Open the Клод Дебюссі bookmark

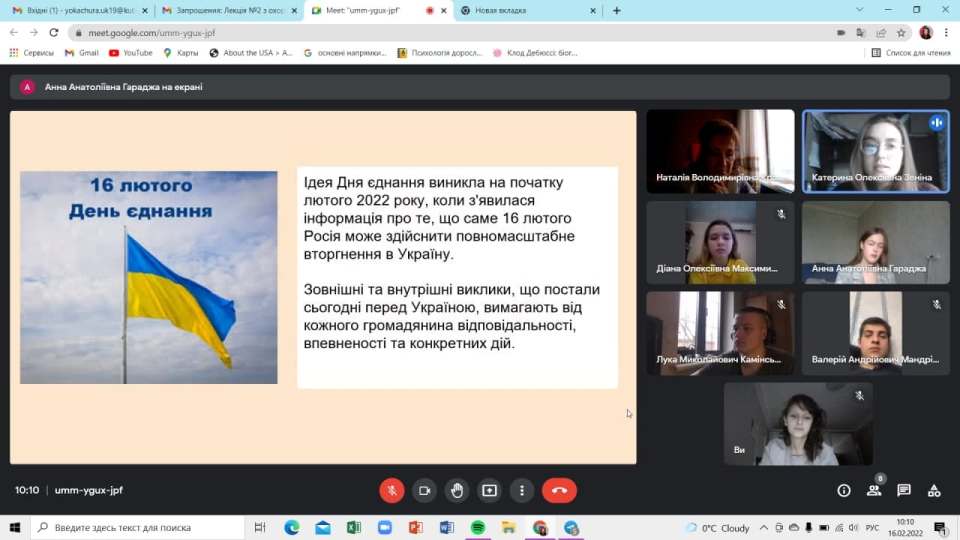536,53
